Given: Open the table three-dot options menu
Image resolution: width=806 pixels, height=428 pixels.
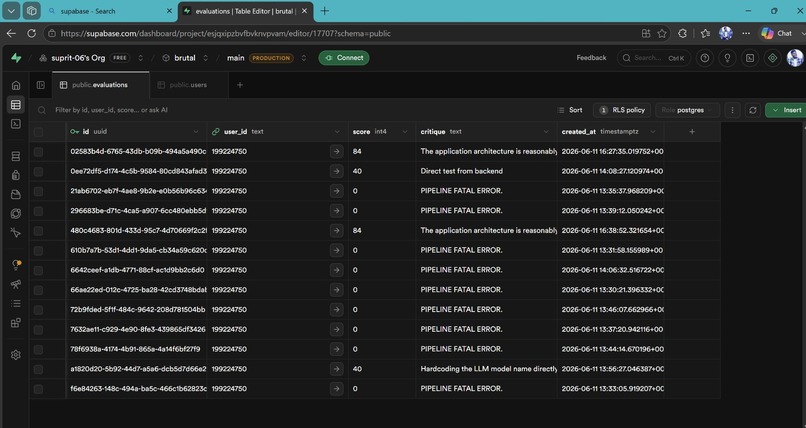Looking at the screenshot, I should (x=732, y=110).
